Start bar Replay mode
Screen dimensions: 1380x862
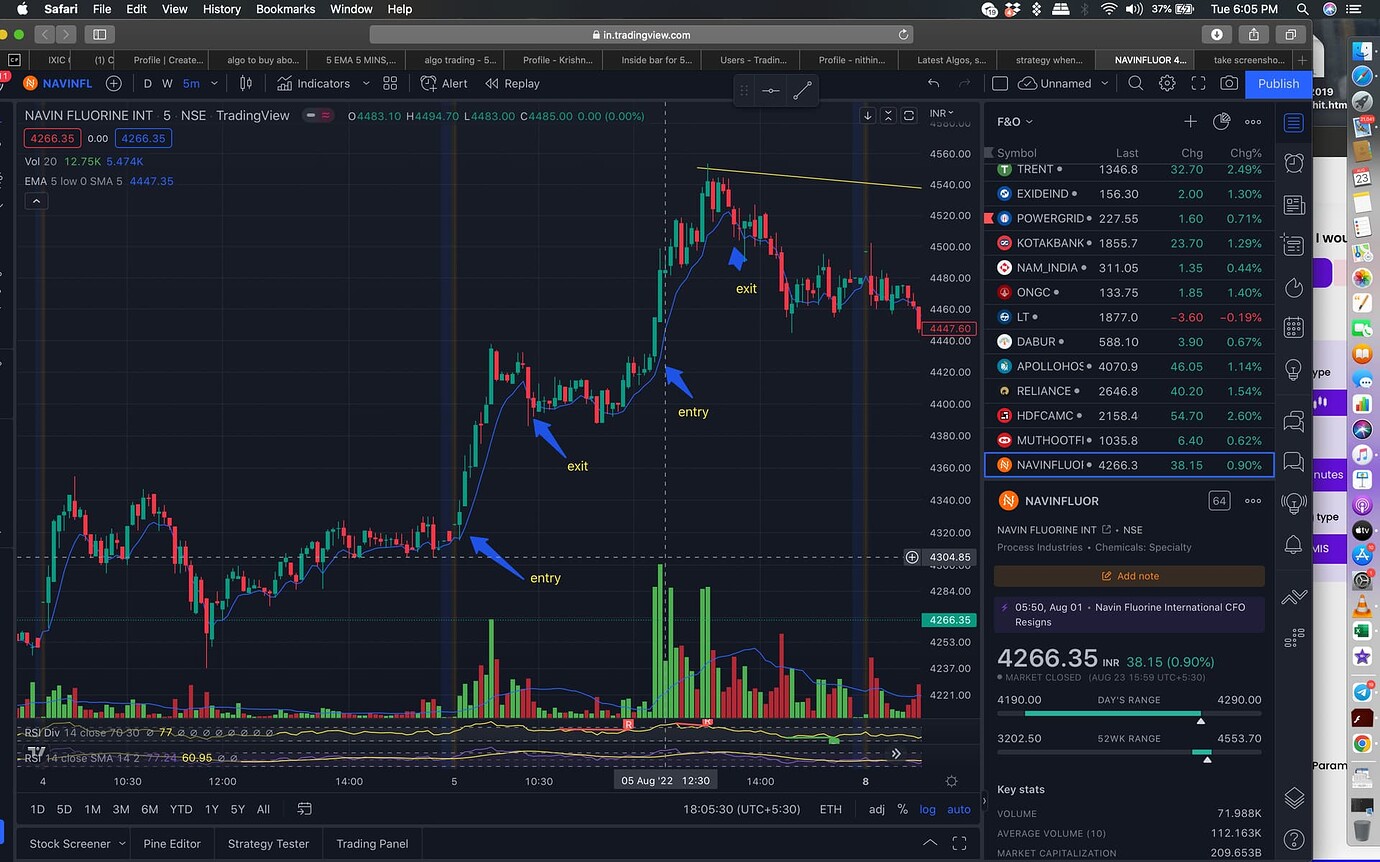click(512, 84)
